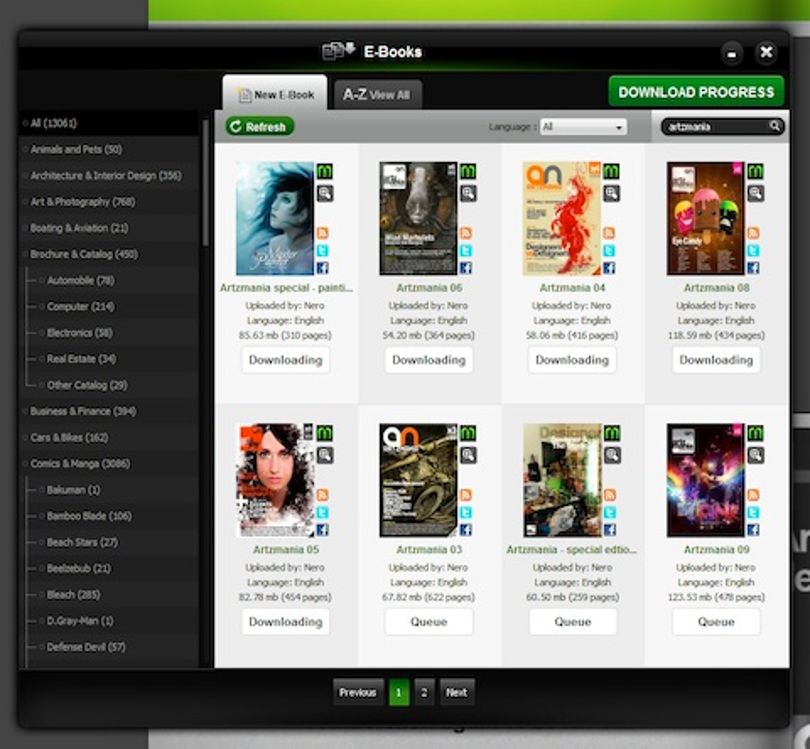The width and height of the screenshot is (810, 749).
Task: Open the Download Progress panel
Action: [x=696, y=92]
